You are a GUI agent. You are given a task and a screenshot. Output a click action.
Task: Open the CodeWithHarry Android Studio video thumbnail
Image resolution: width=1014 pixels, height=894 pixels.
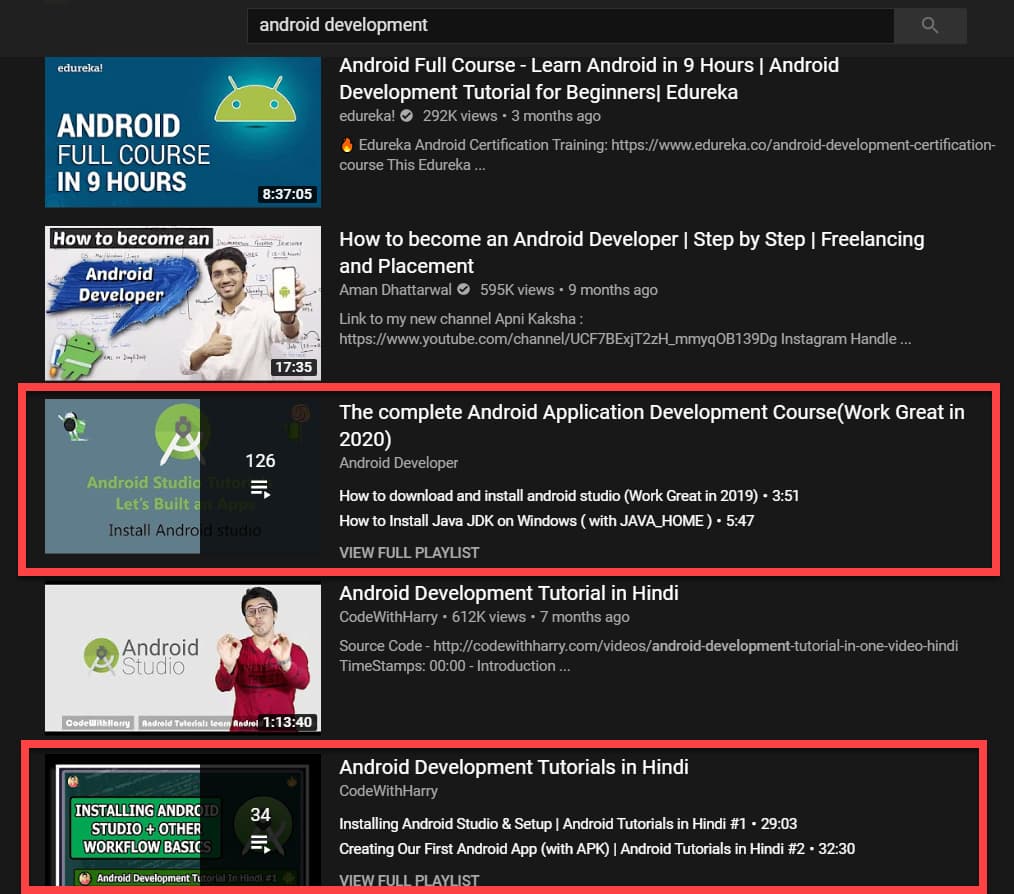pos(183,659)
